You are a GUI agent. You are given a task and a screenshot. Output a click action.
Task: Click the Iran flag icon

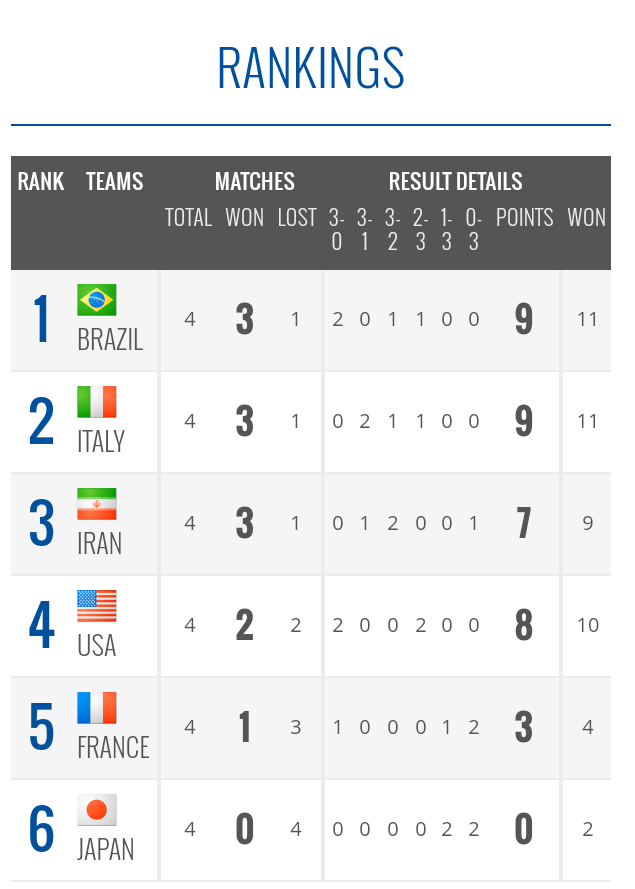coord(97,504)
